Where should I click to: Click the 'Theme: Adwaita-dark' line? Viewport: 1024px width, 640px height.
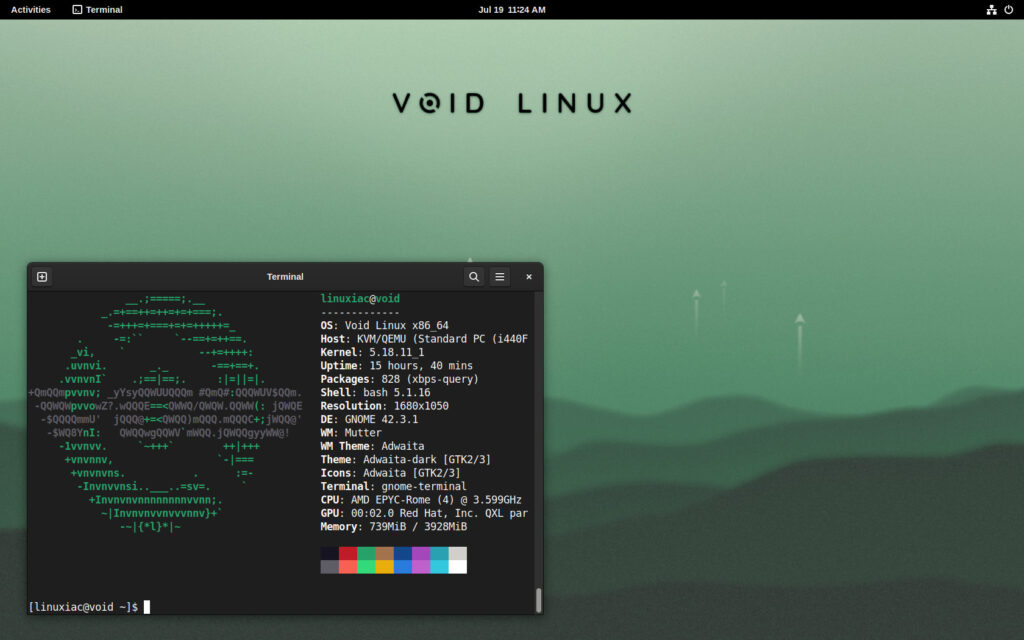[x=406, y=460]
